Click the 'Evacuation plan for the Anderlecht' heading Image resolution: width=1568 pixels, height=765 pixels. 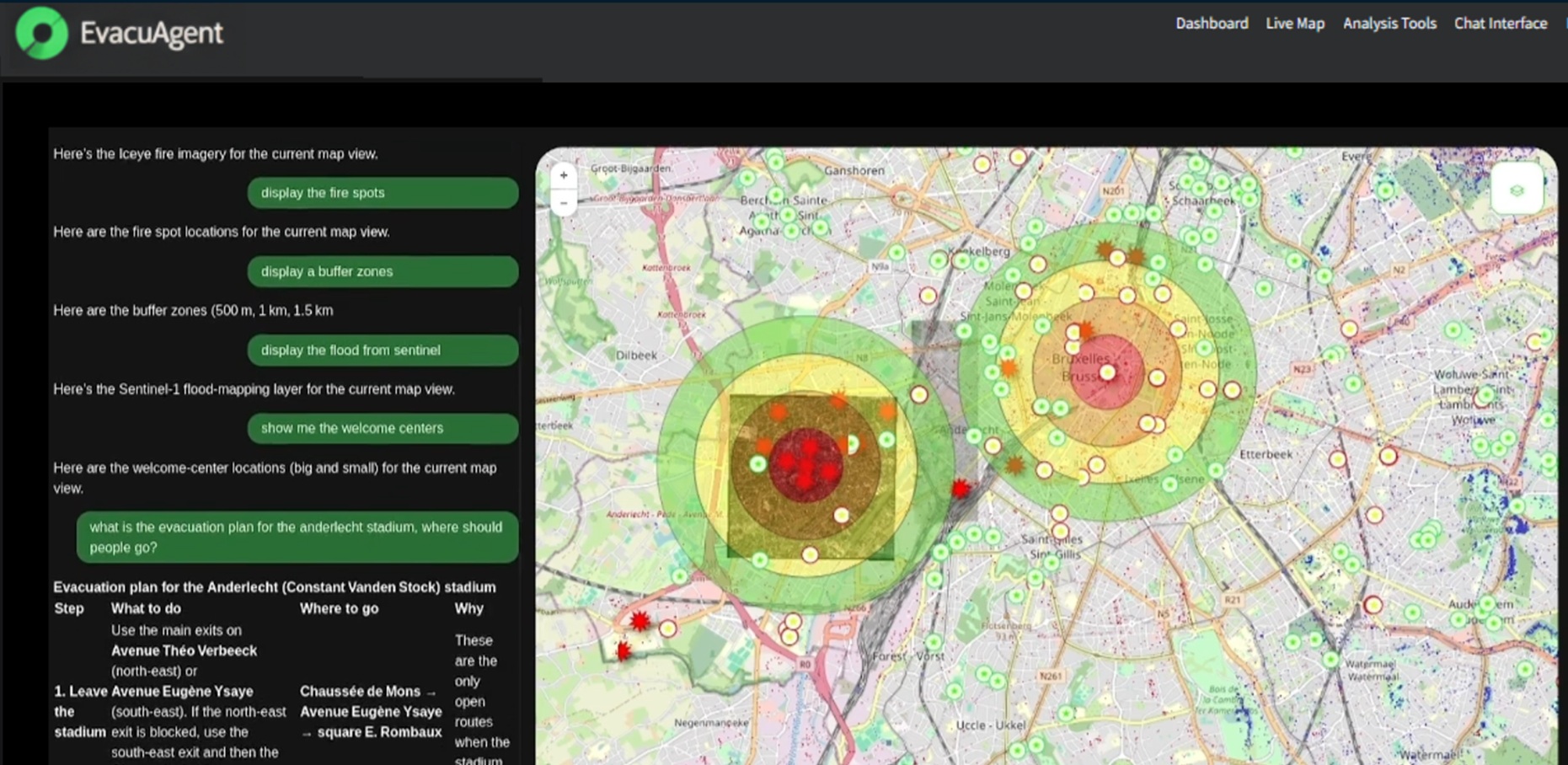[x=275, y=587]
